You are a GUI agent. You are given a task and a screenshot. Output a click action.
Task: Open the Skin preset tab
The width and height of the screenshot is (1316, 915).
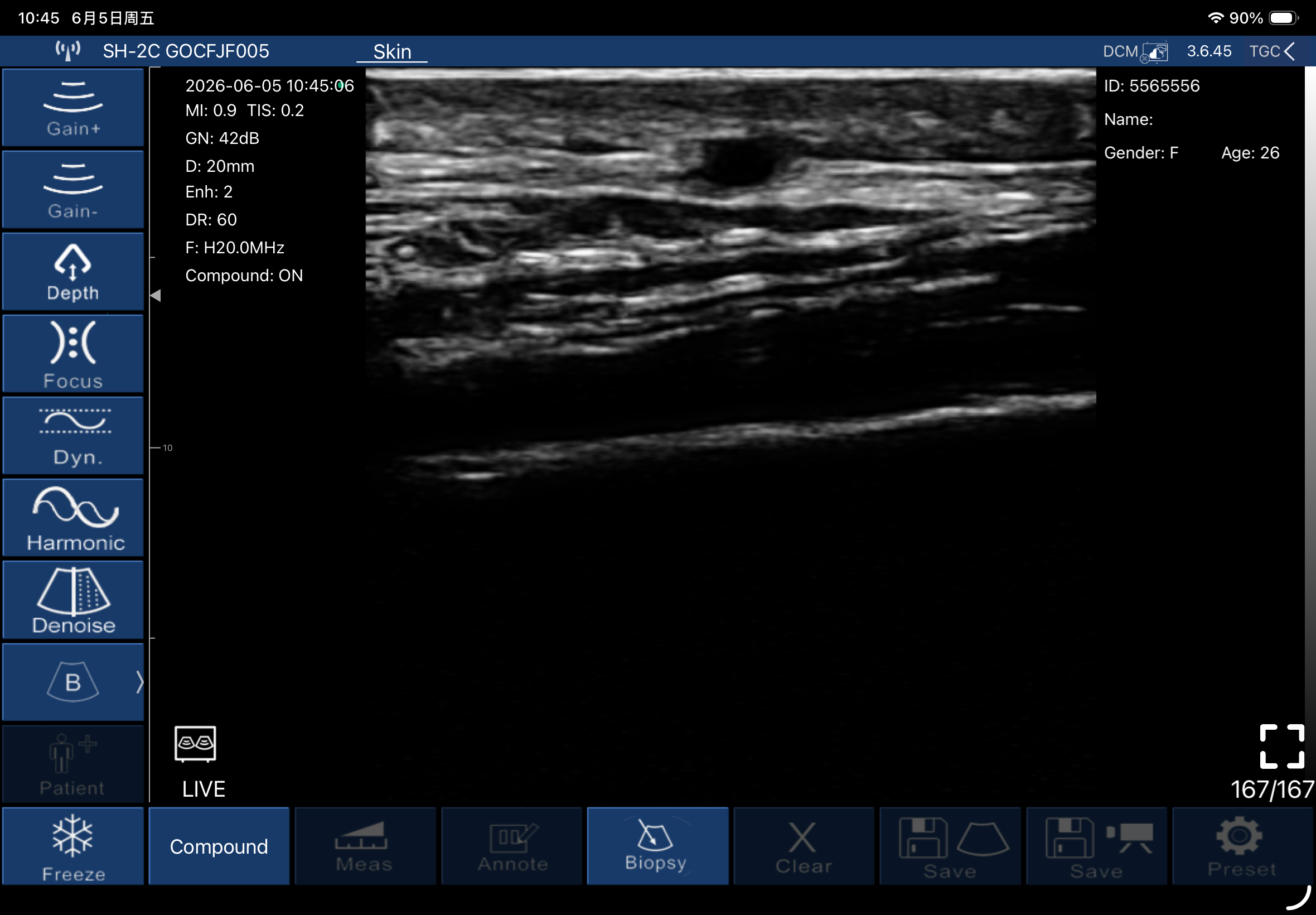(x=392, y=51)
